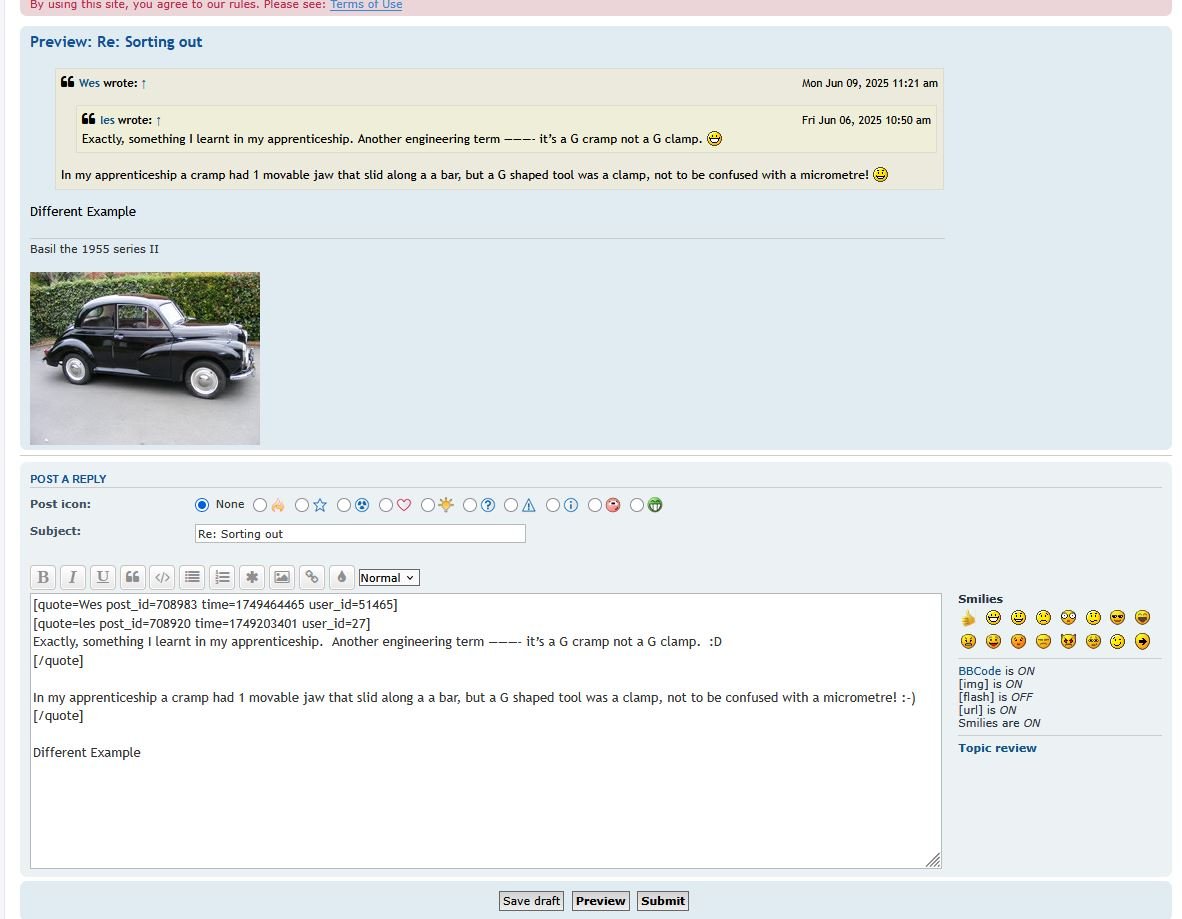Open the black Morris Minor signature image
This screenshot has width=1182, height=919.
coord(145,359)
